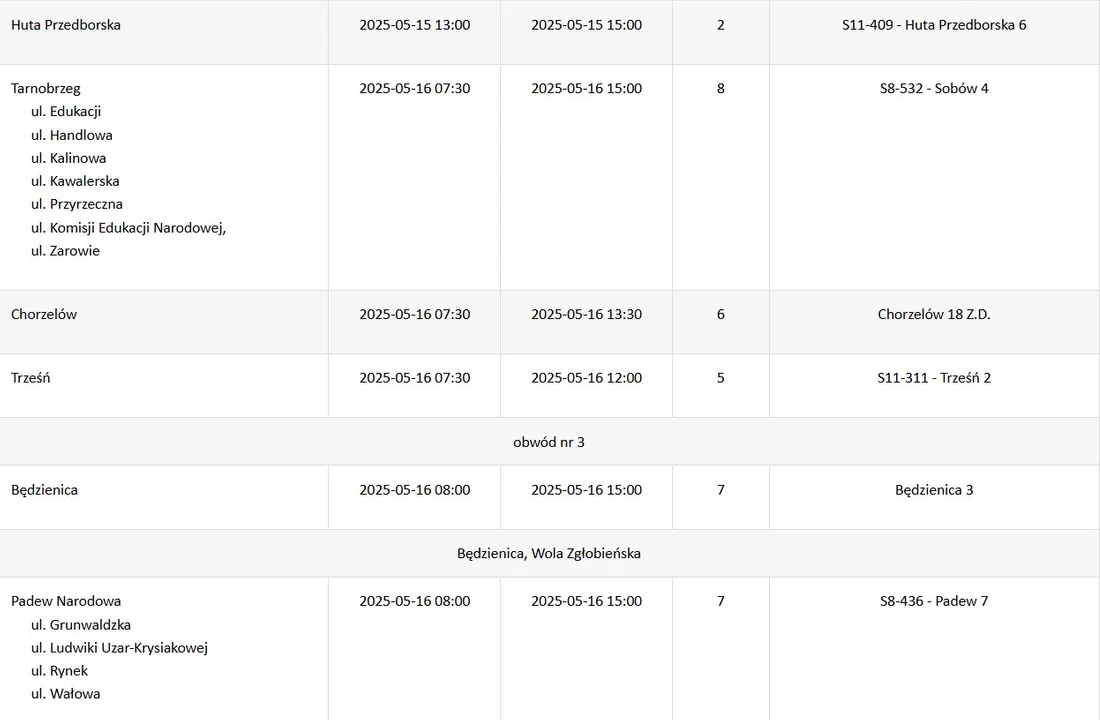Select the Chorzelów 18 Z.D. station cell

(x=934, y=314)
